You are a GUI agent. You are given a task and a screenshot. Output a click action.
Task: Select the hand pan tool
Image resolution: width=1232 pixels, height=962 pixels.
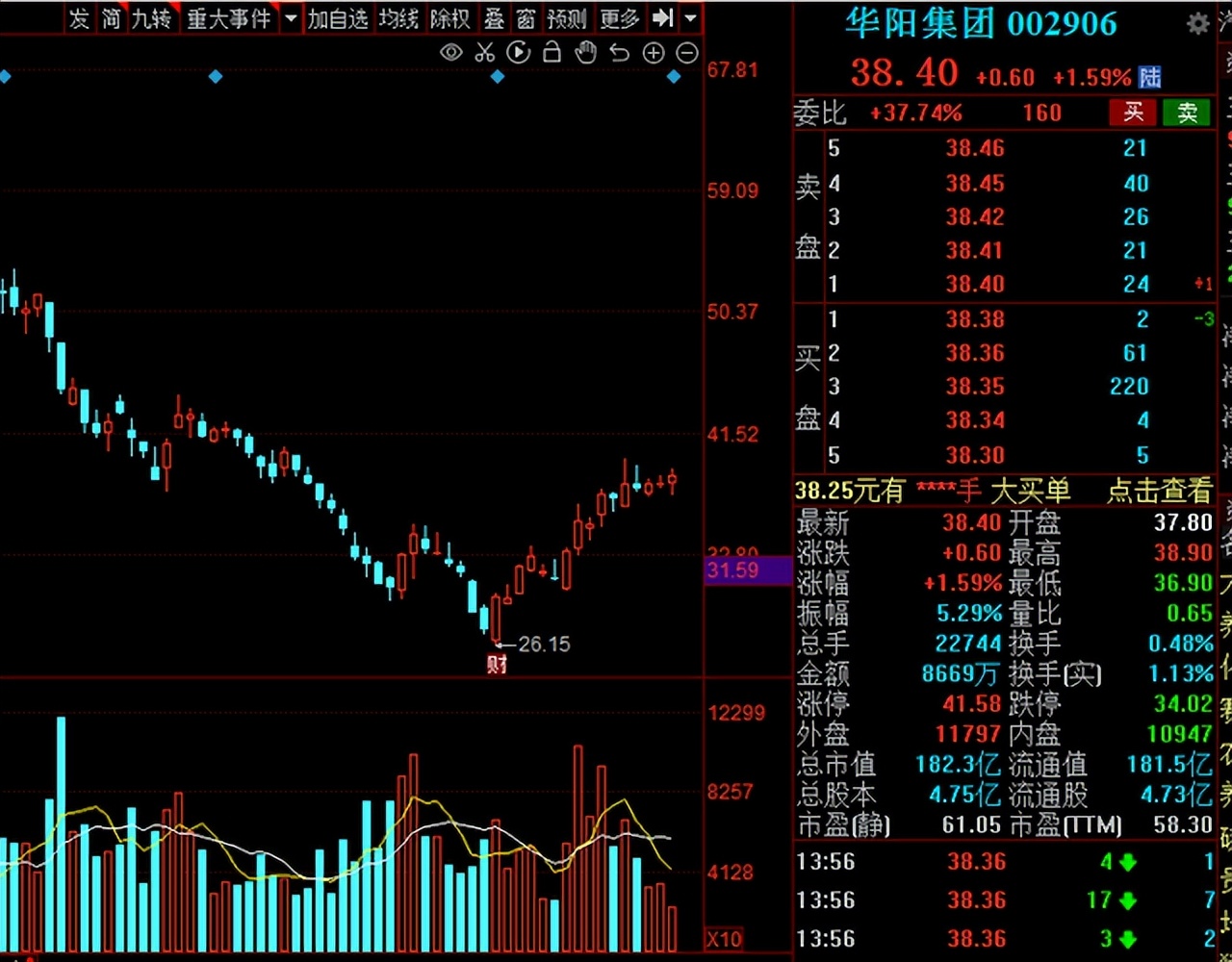[x=585, y=53]
